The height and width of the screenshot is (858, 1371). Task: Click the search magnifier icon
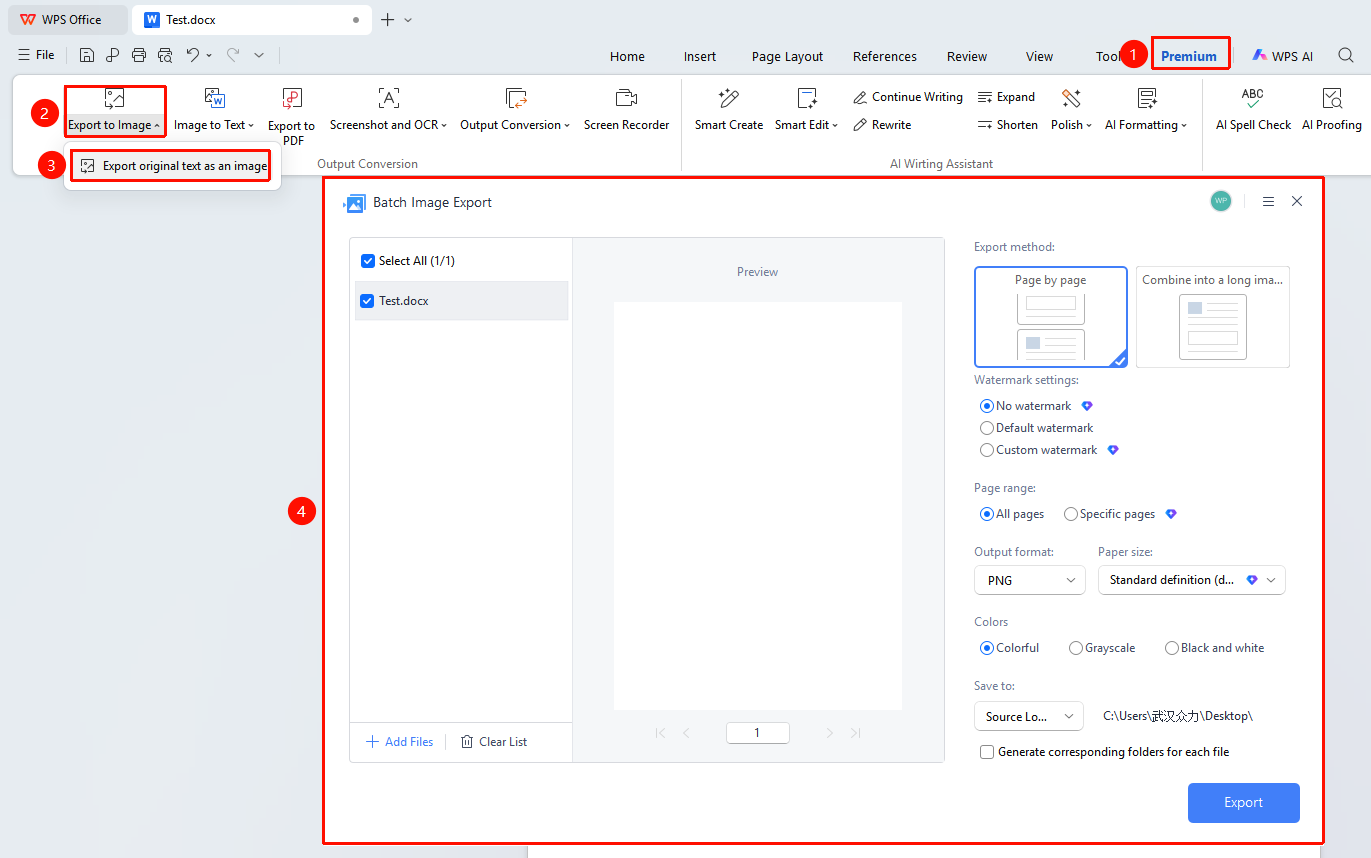pos(1346,56)
